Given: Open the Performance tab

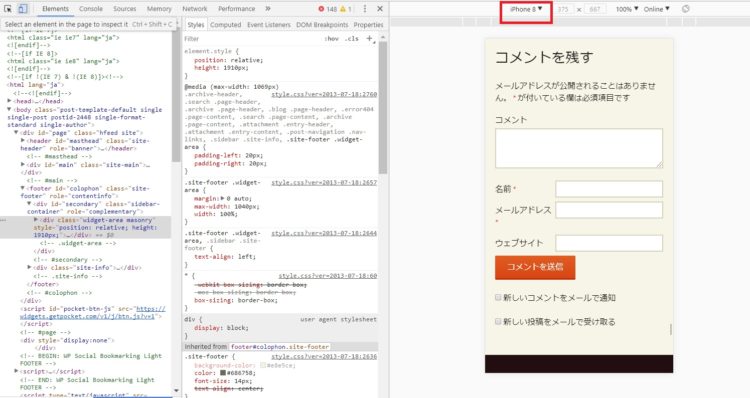Looking at the screenshot, I should click(236, 9).
